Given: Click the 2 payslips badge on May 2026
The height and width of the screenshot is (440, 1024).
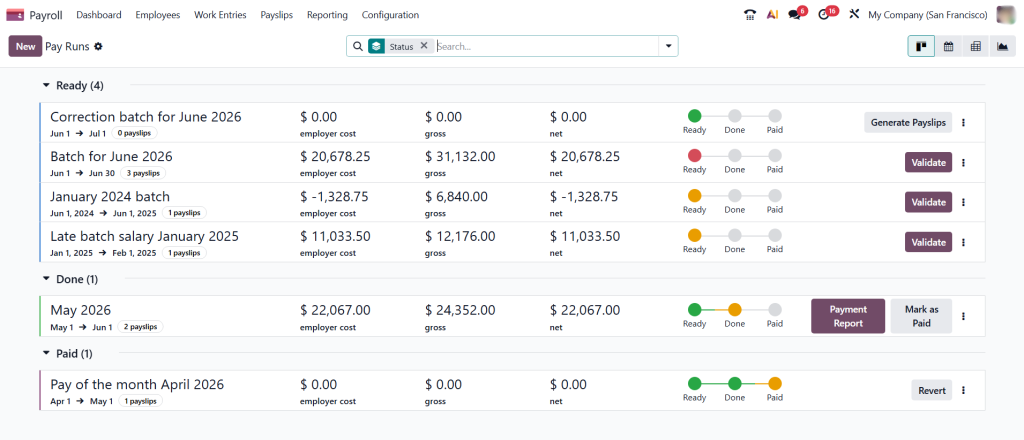Looking at the screenshot, I should point(140,326).
